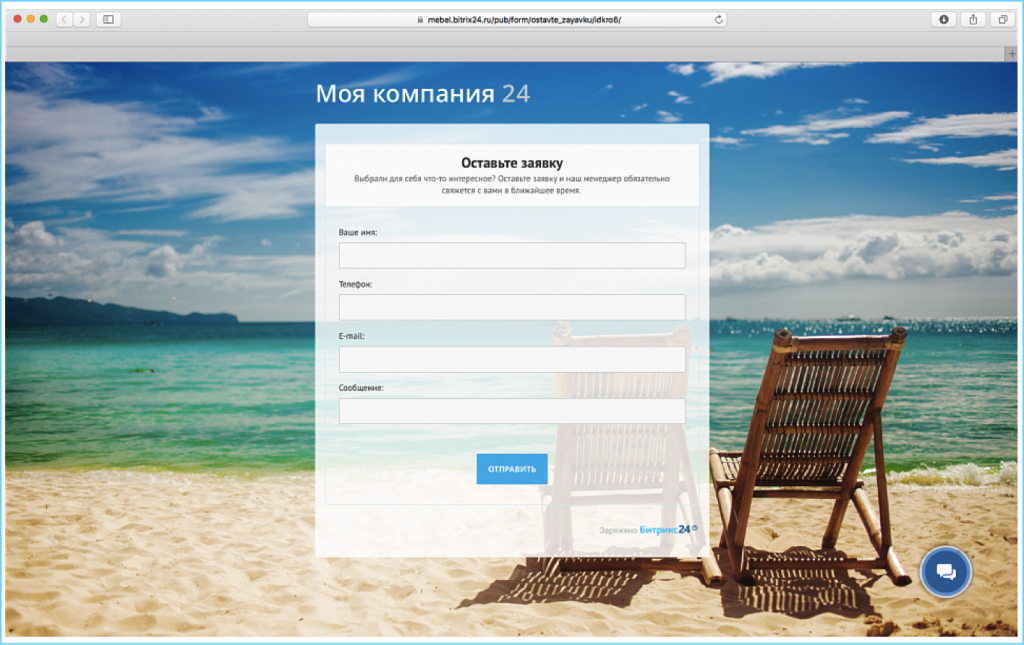Show all tabs overview icon
The height and width of the screenshot is (645, 1024).
tap(1002, 19)
